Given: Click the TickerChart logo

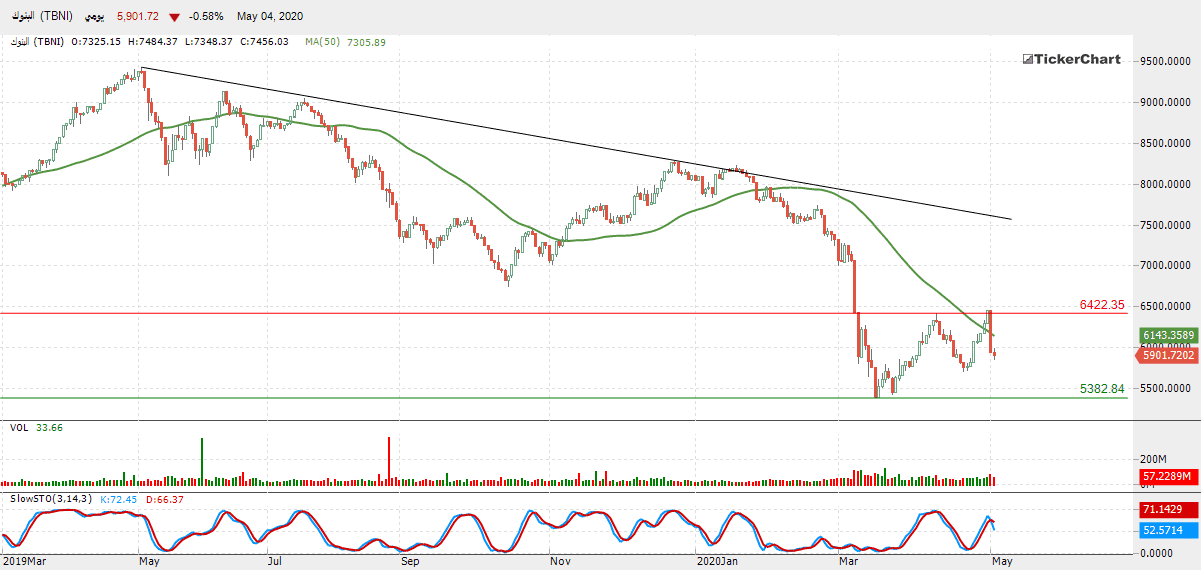Looking at the screenshot, I should click(x=1071, y=60).
